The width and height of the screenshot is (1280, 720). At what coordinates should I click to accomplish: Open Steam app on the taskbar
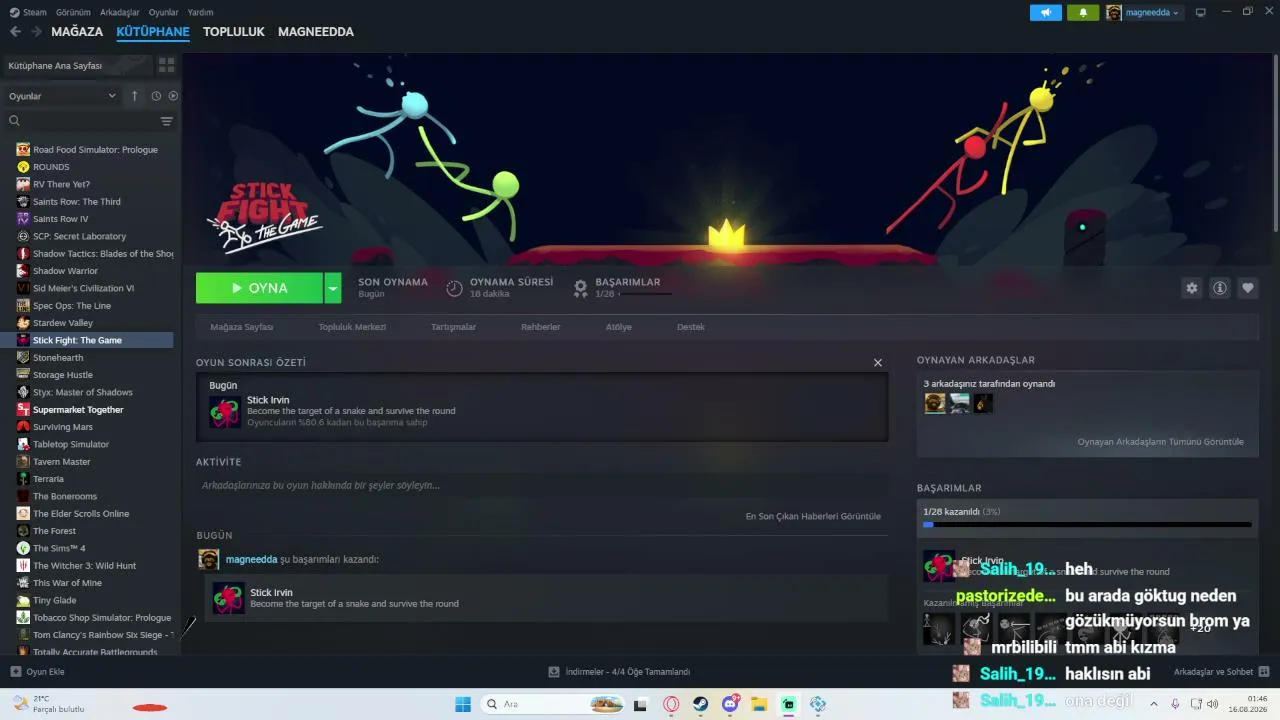(x=700, y=704)
